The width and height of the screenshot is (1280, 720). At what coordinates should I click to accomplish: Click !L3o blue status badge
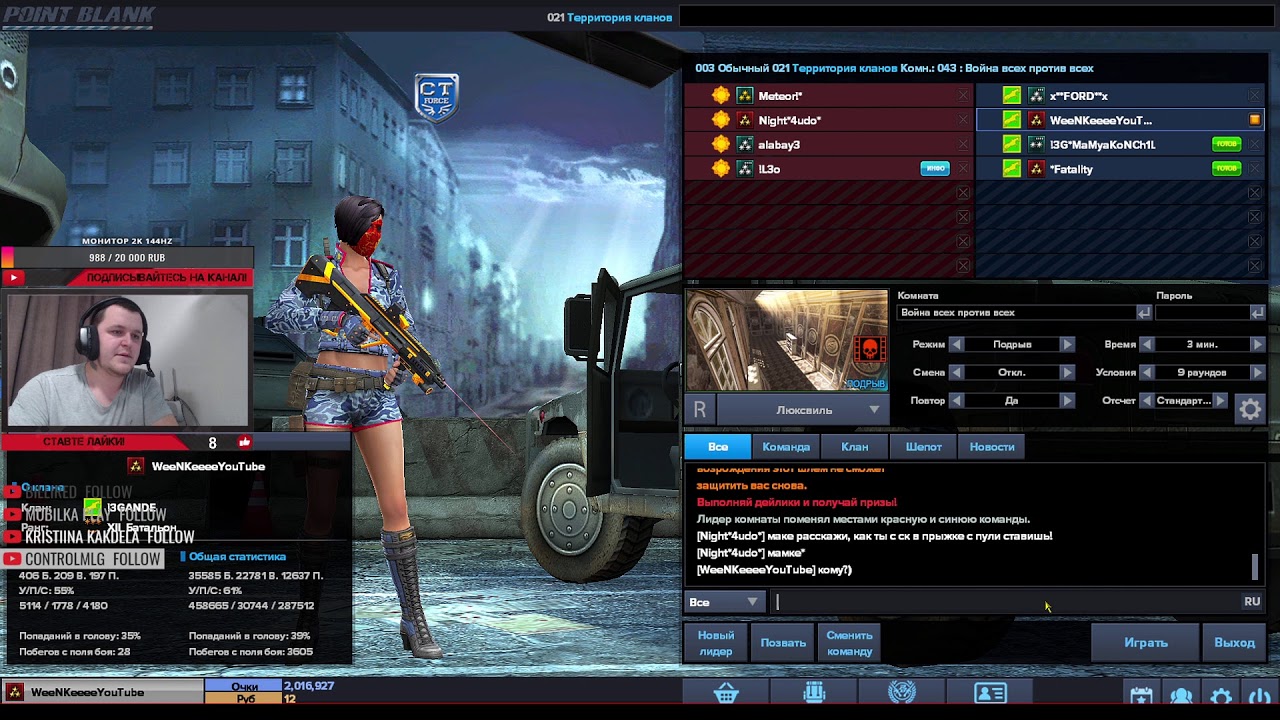tap(935, 169)
